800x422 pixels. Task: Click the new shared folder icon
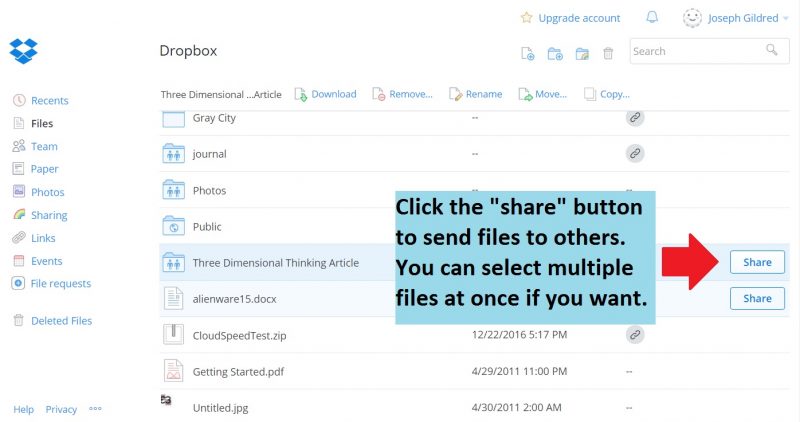point(582,53)
